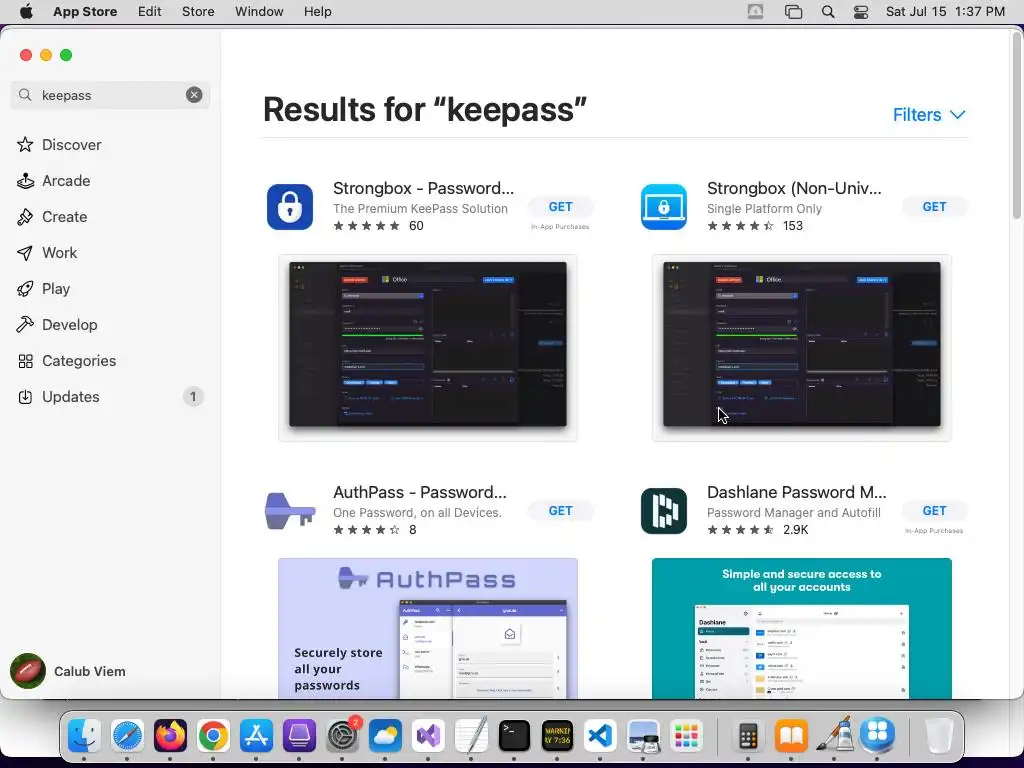The width and height of the screenshot is (1024, 768).
Task: Click 'The Premium KeePass Solution' subtitle
Action: click(x=420, y=208)
